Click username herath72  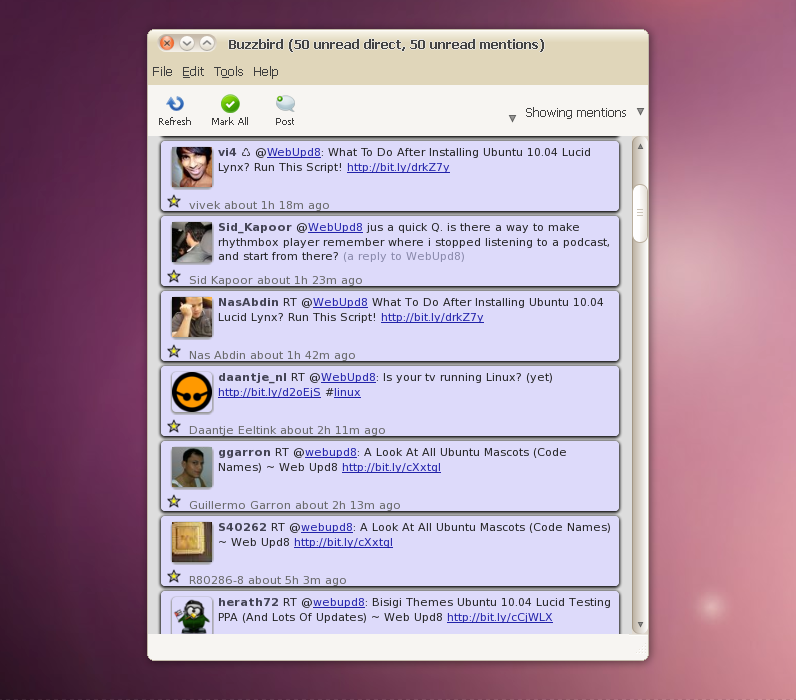248,603
